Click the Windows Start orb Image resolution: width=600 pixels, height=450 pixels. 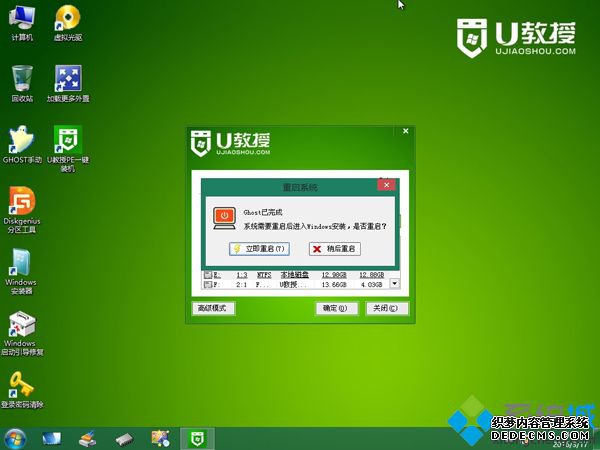point(15,439)
